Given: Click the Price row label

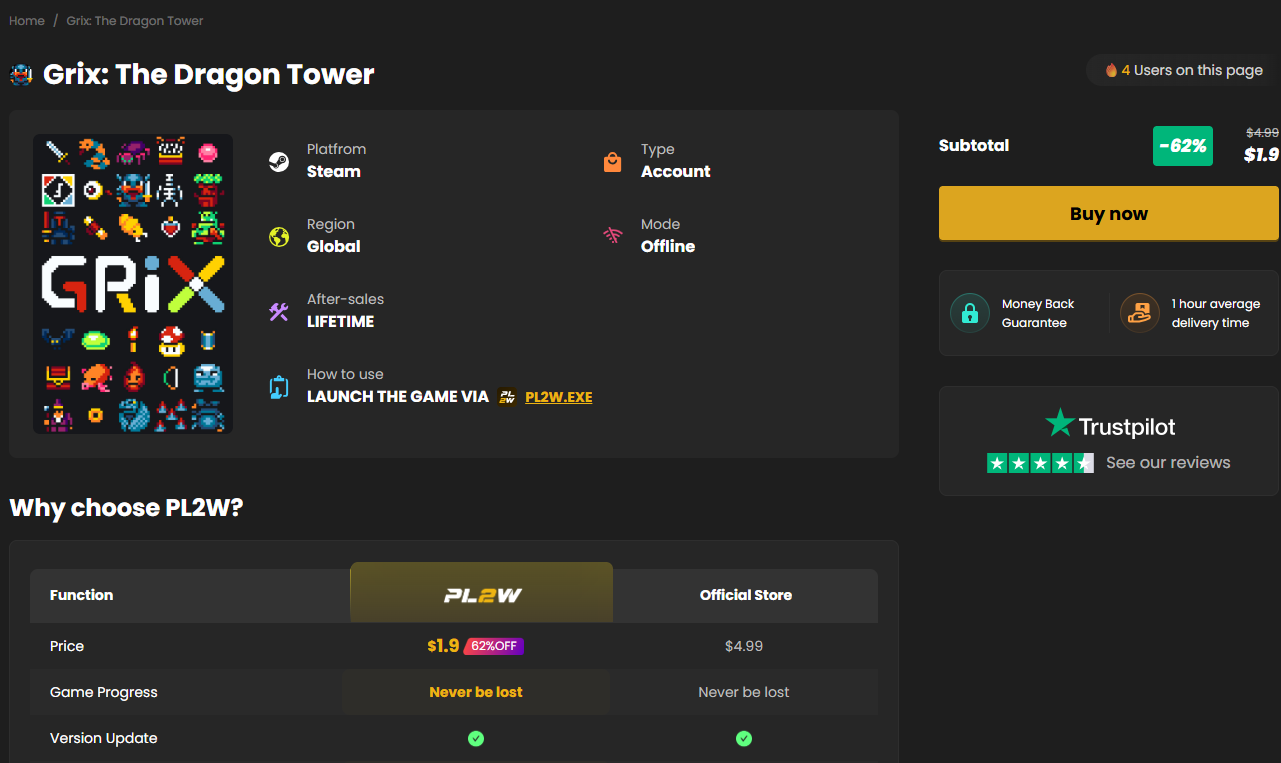Looking at the screenshot, I should pos(67,646).
